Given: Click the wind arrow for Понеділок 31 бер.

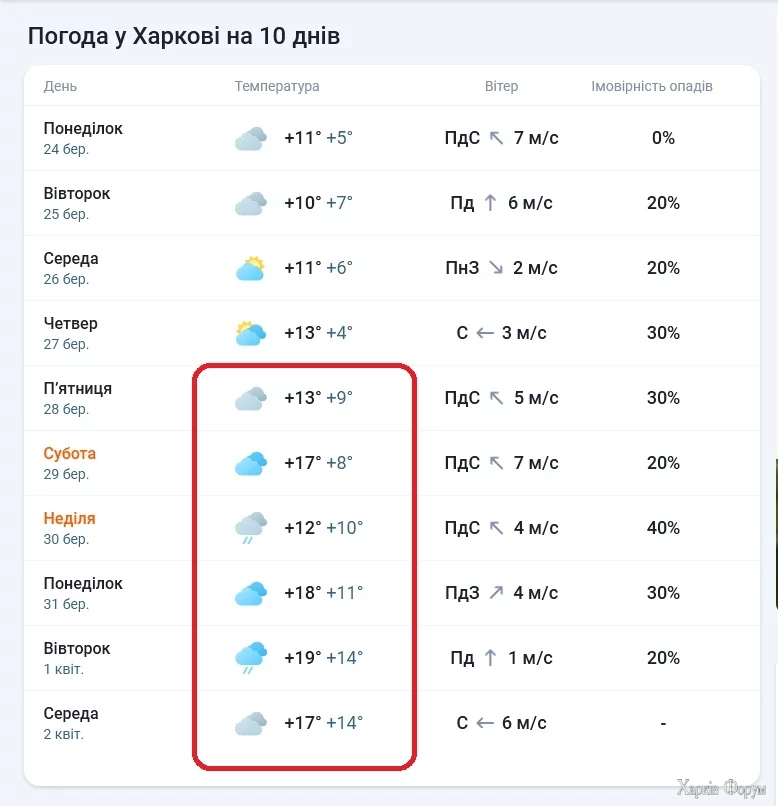Looking at the screenshot, I should point(497,593).
